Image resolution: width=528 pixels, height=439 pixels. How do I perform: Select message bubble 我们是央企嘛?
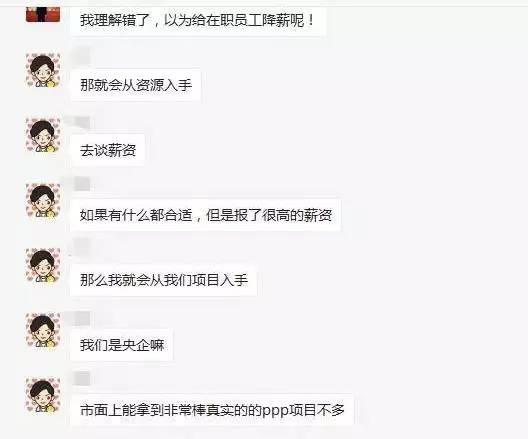coord(122,345)
